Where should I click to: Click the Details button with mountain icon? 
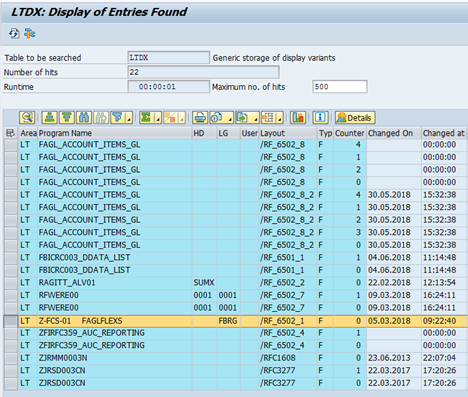click(x=355, y=118)
